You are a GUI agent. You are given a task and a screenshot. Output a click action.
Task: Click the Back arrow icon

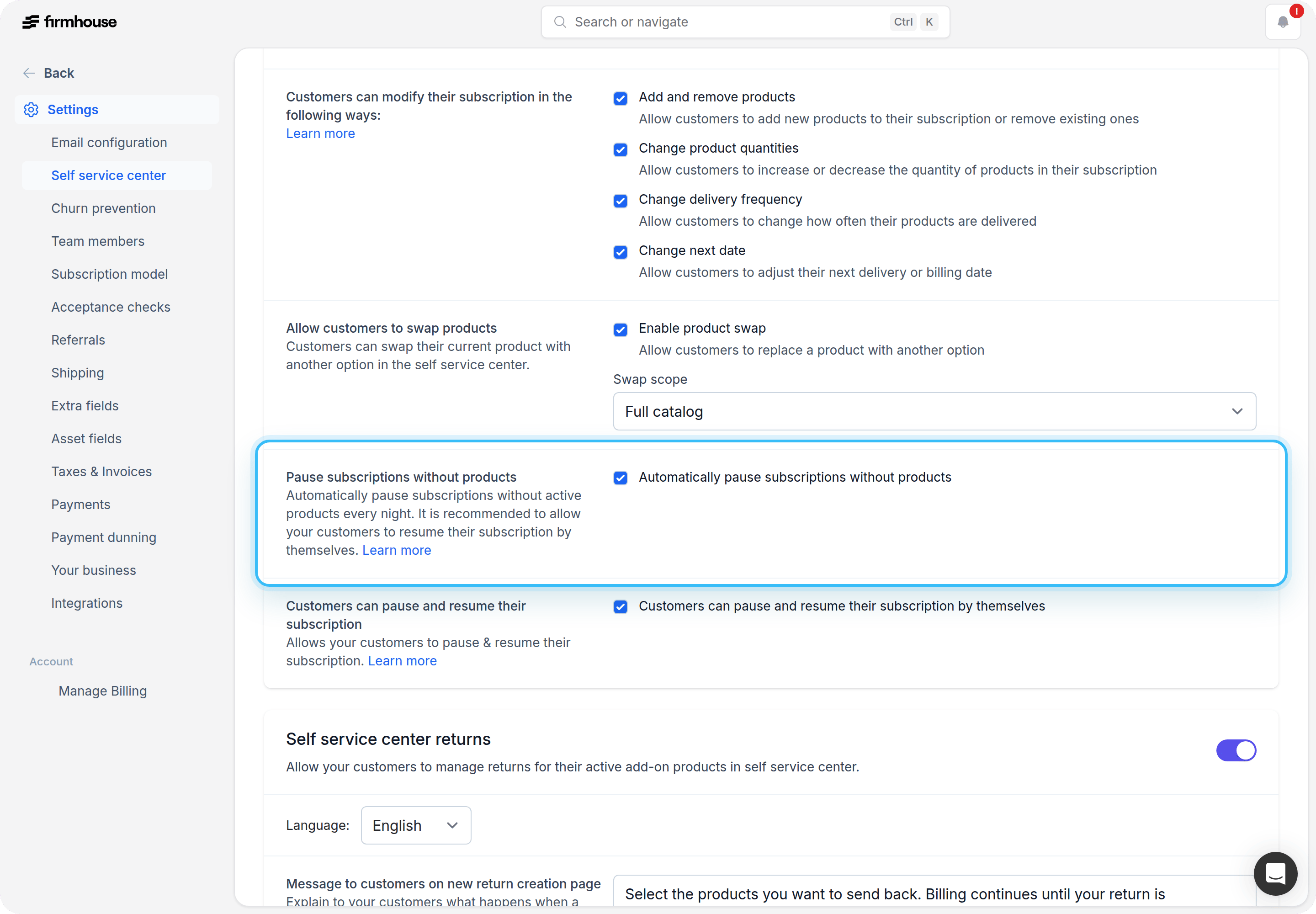point(29,73)
